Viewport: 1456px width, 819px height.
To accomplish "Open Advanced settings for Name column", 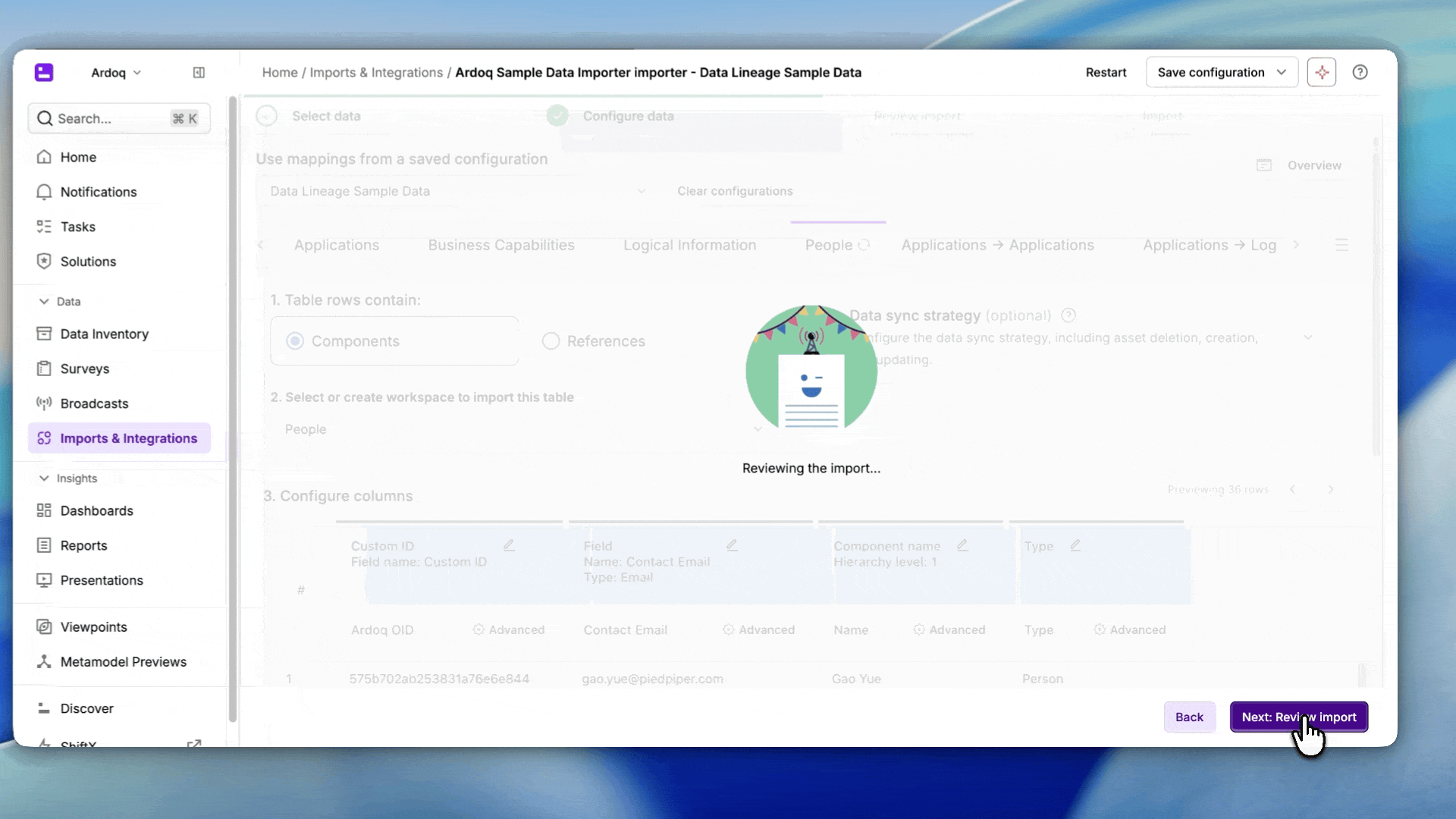I will pyautogui.click(x=949, y=629).
